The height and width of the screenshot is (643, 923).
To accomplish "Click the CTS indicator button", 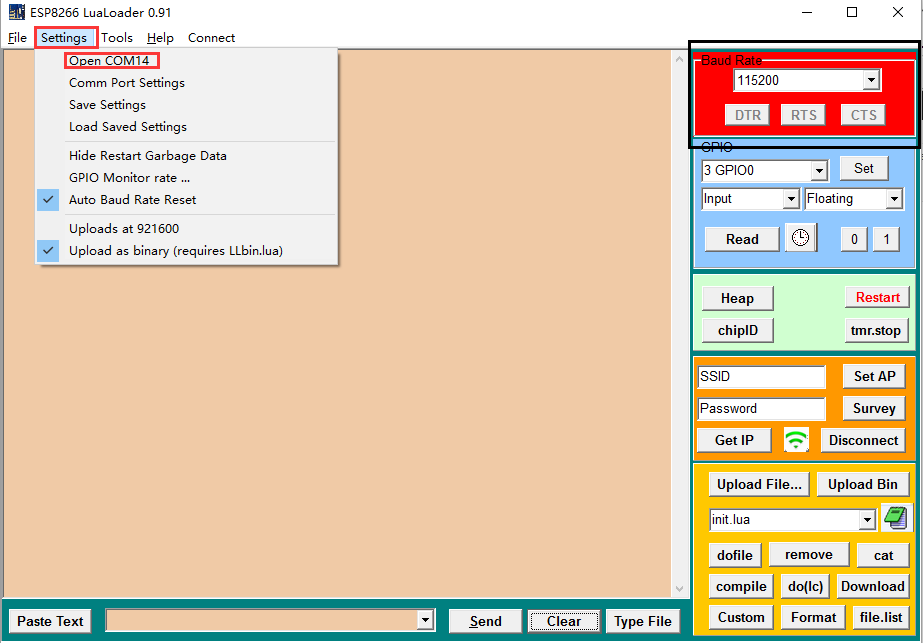I will pos(863,115).
